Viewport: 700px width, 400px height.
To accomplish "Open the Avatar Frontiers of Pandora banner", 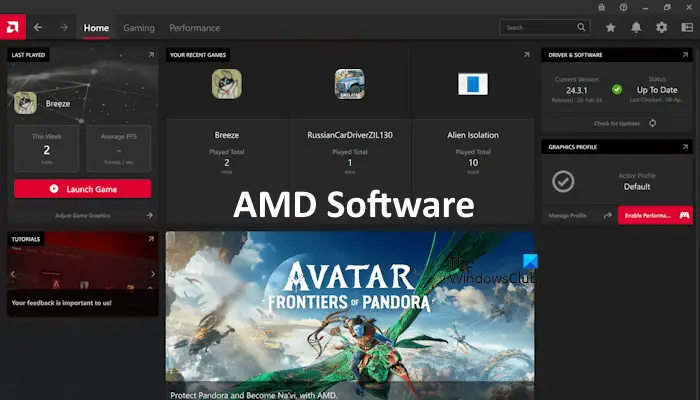I will tap(350, 315).
